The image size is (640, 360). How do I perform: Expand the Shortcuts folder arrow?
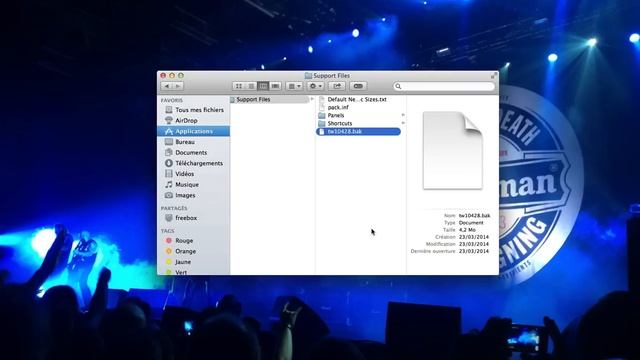coord(403,123)
